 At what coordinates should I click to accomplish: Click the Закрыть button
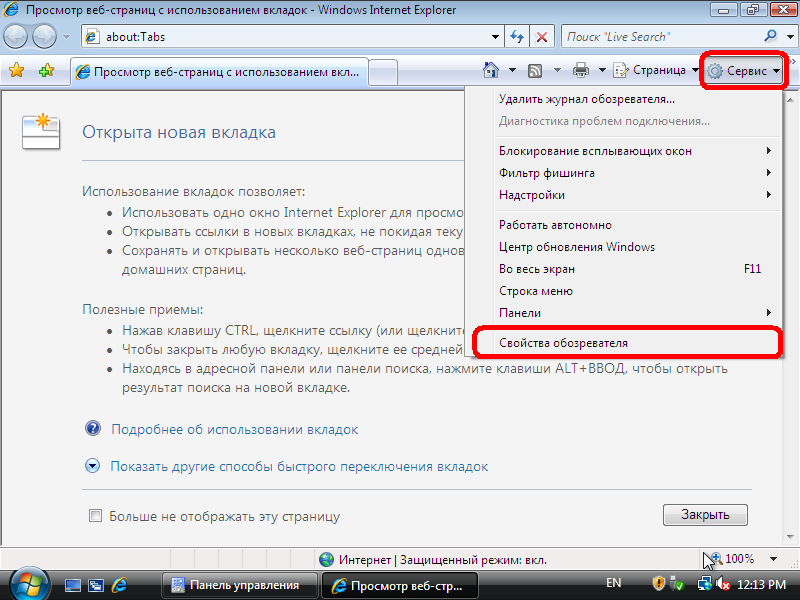(x=705, y=515)
